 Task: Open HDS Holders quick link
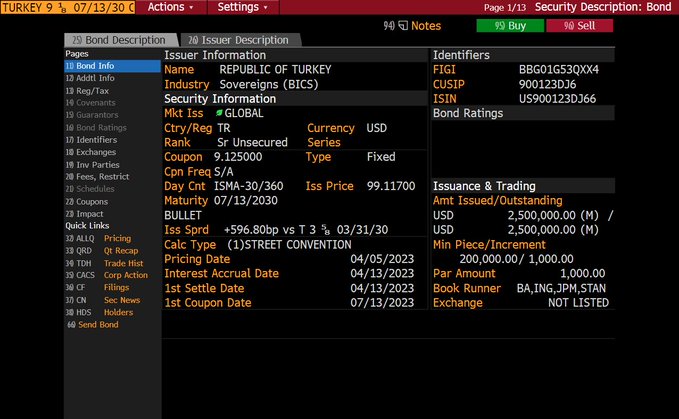pos(100,313)
